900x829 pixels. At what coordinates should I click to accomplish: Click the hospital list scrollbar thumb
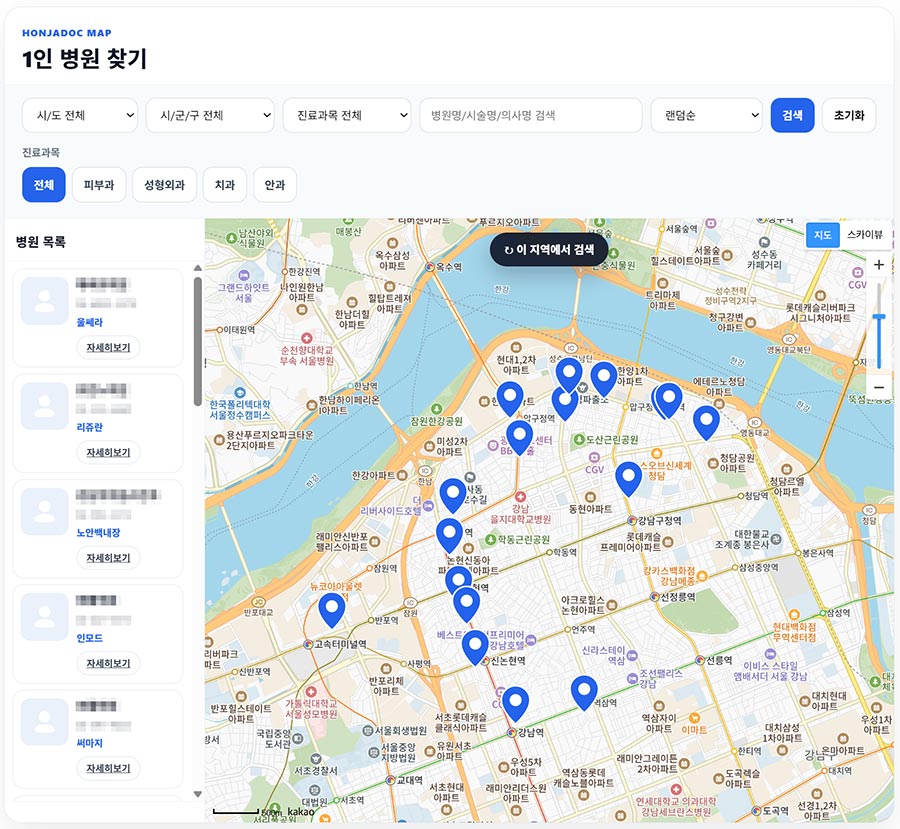pyautogui.click(x=197, y=342)
